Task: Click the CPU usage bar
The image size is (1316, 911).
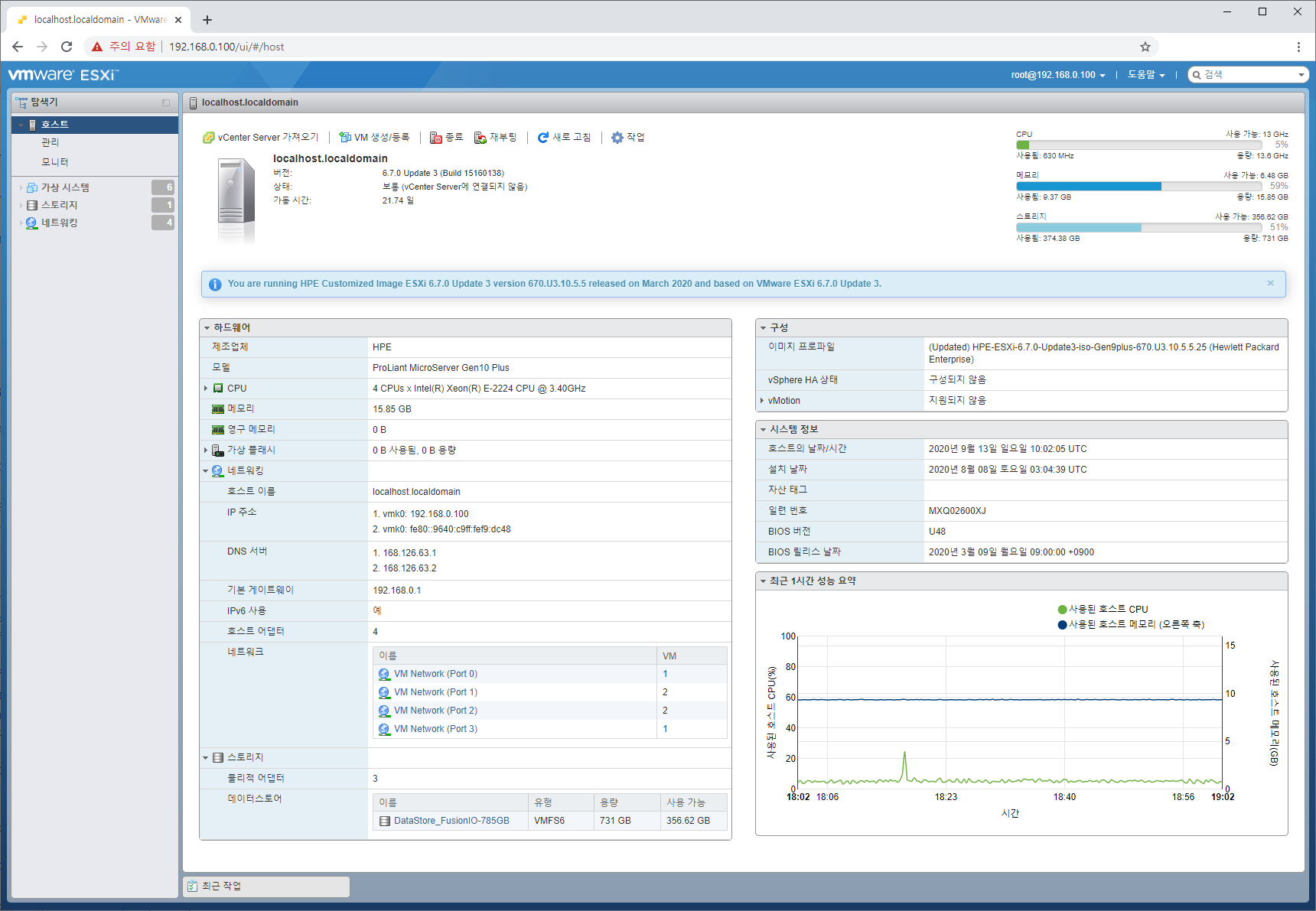Action: point(1139,145)
